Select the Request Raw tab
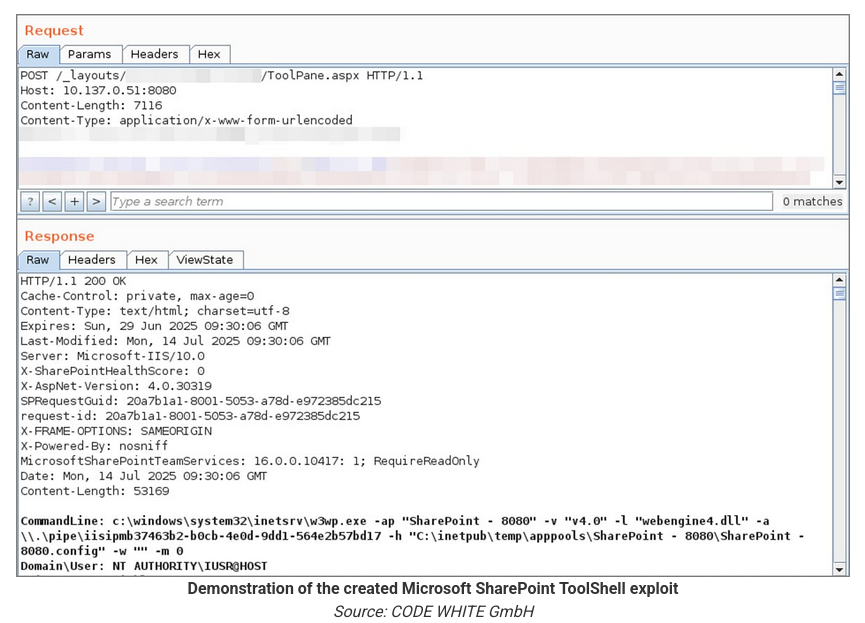The width and height of the screenshot is (865, 623). coord(38,54)
